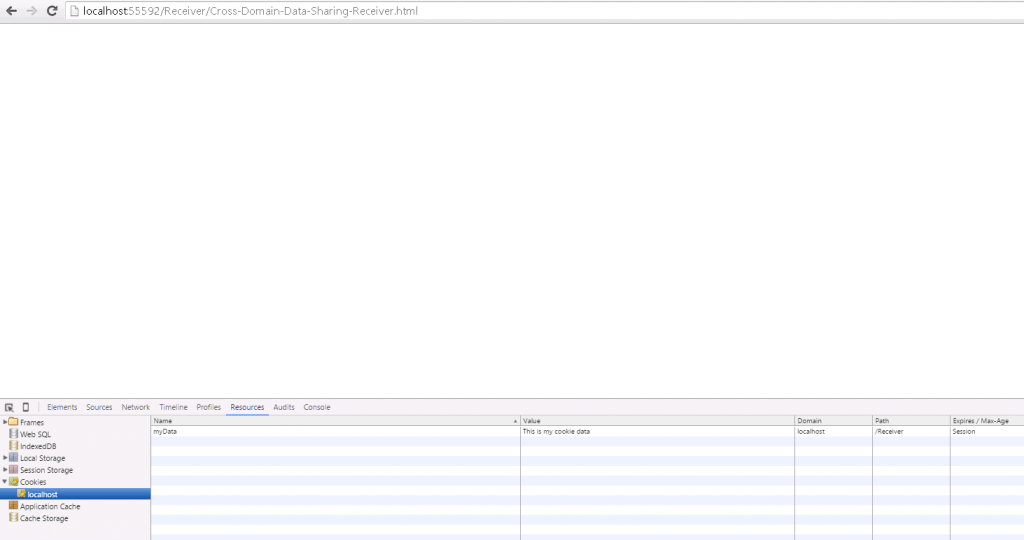Collapse the Cookies tree node
1024x540 pixels.
click(5, 482)
